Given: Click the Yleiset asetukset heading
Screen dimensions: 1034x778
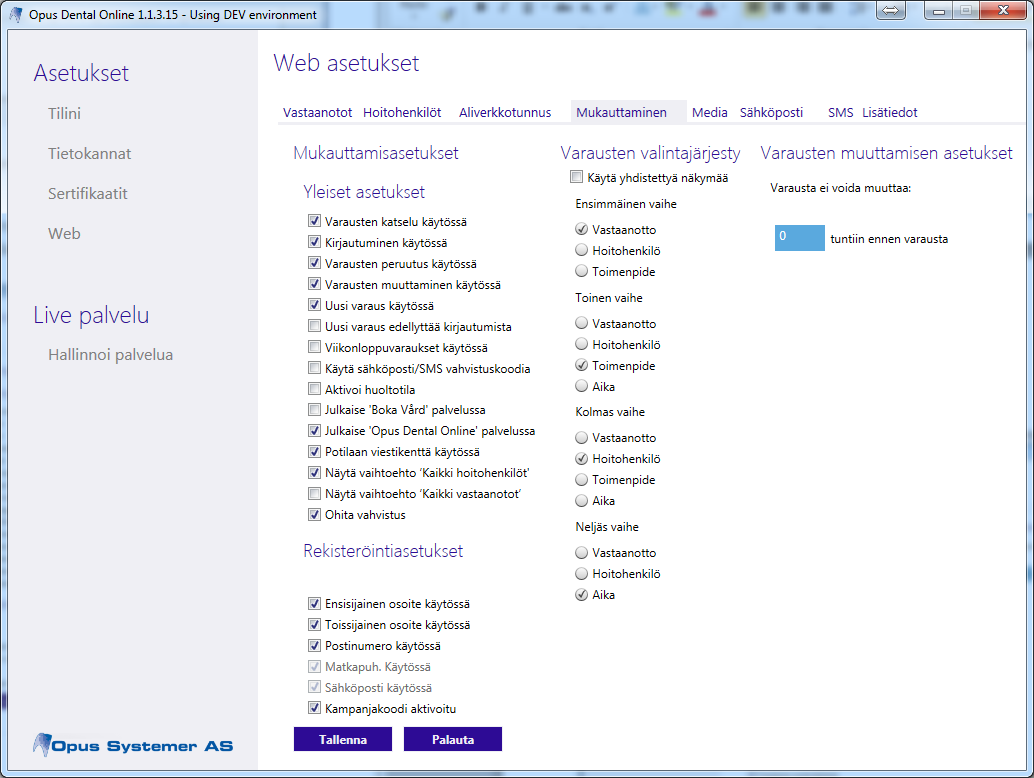Looking at the screenshot, I should pyautogui.click(x=364, y=192).
